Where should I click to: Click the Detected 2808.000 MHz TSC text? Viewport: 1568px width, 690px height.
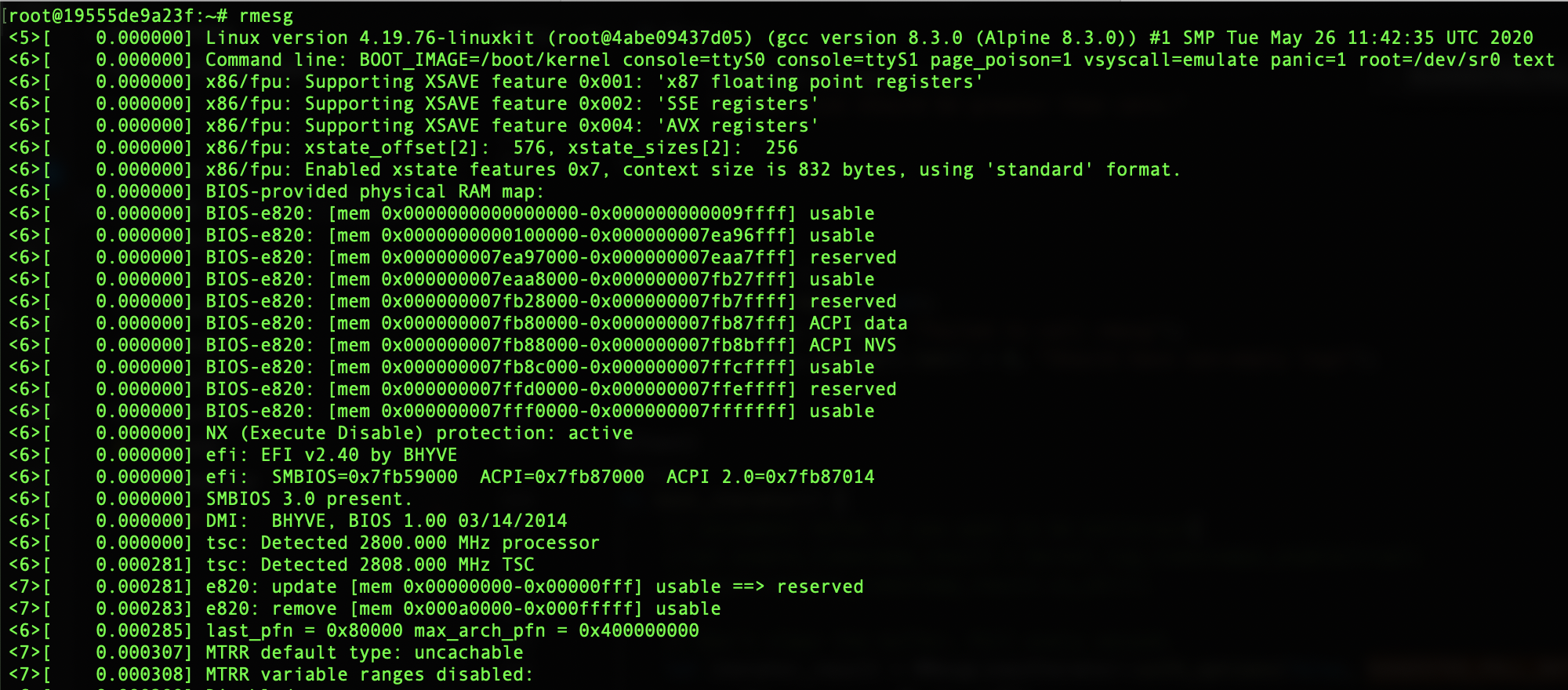point(397,565)
